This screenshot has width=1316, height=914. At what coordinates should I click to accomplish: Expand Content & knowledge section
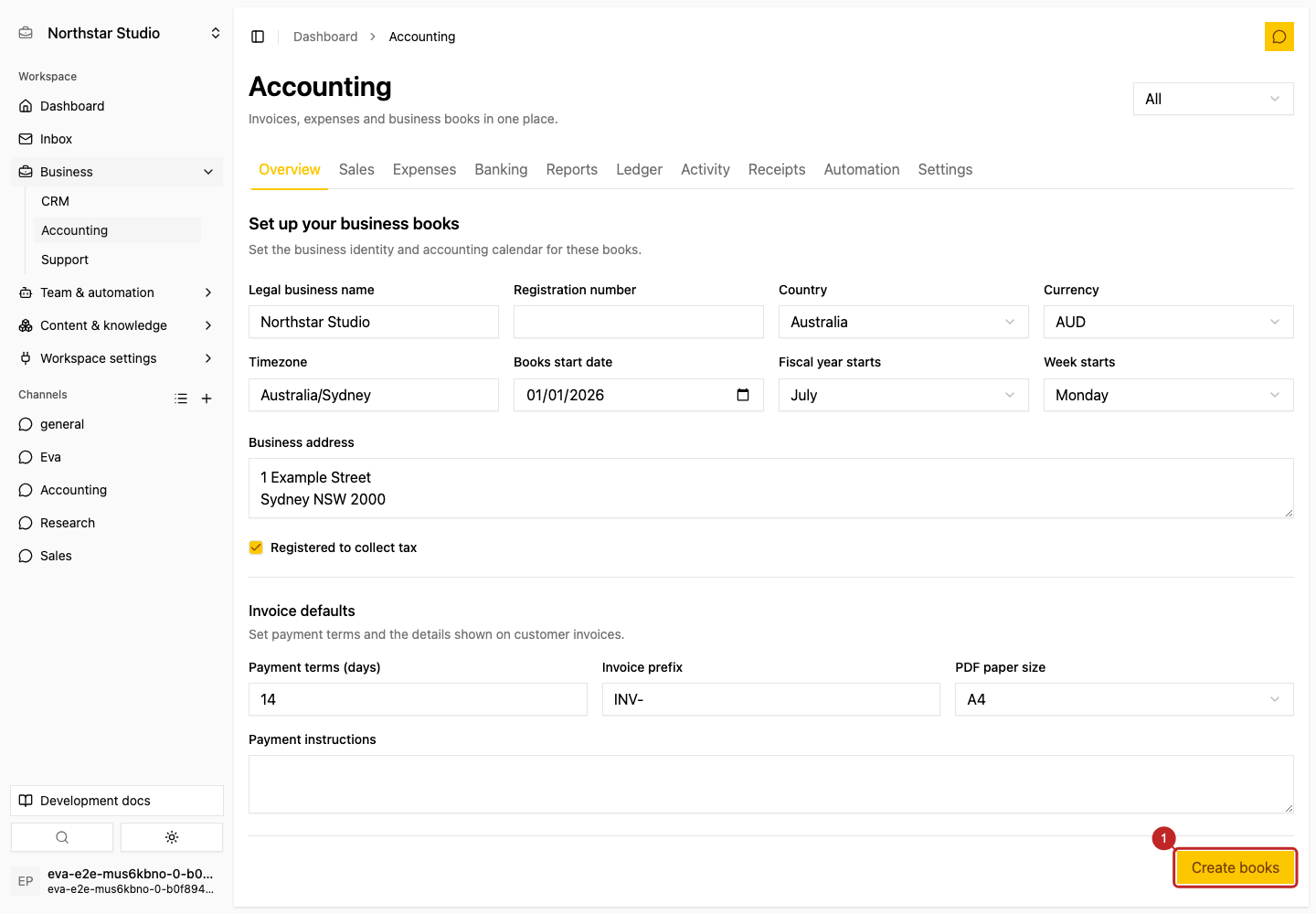(x=117, y=325)
